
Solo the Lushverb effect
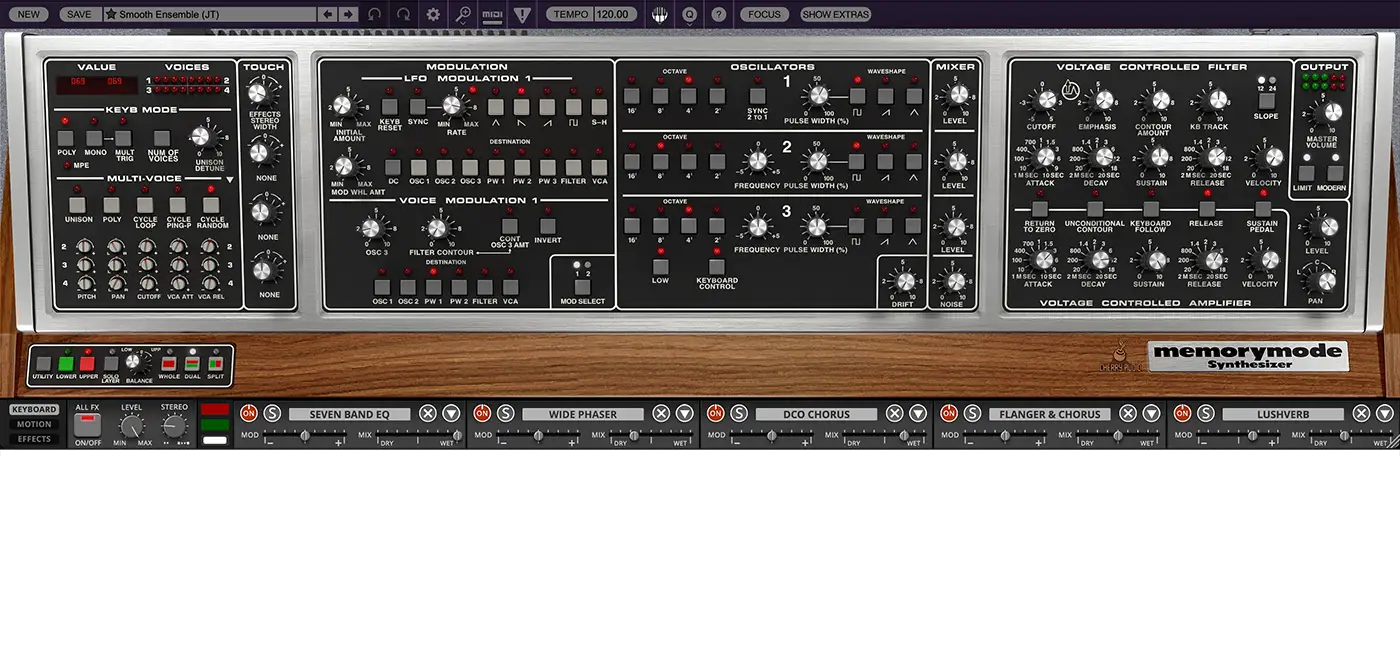coord(1205,413)
